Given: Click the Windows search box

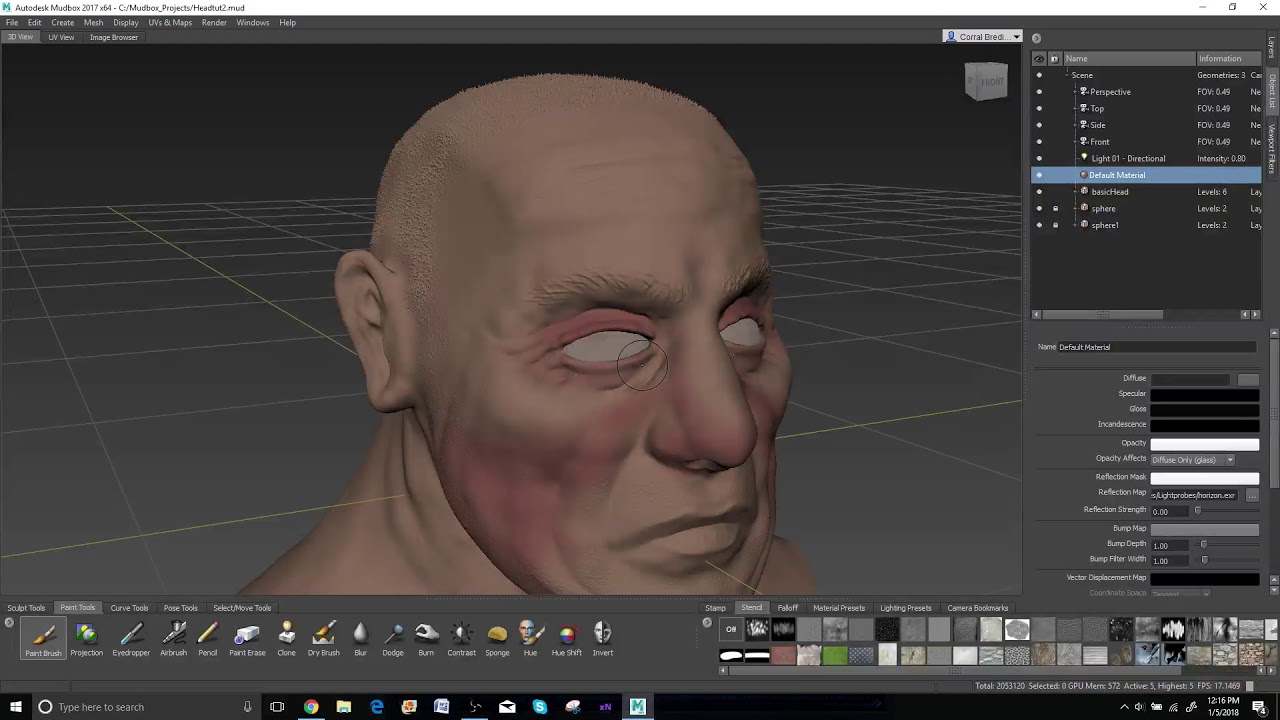Looking at the screenshot, I should pyautogui.click(x=145, y=707).
